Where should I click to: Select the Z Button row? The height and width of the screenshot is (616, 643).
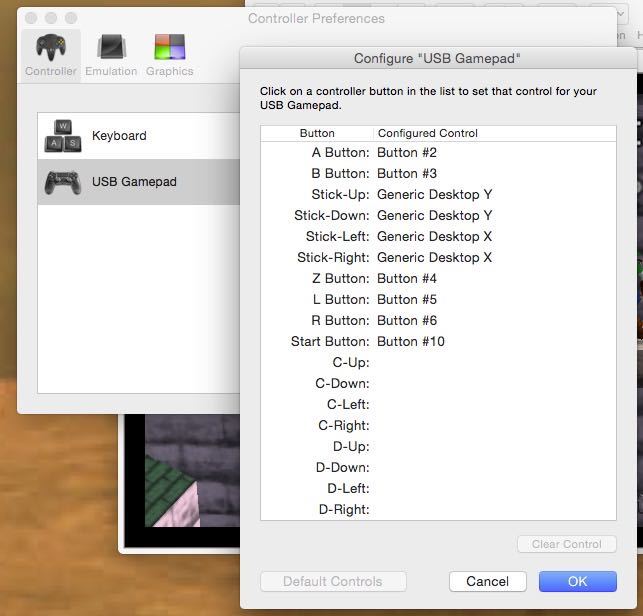(x=438, y=278)
